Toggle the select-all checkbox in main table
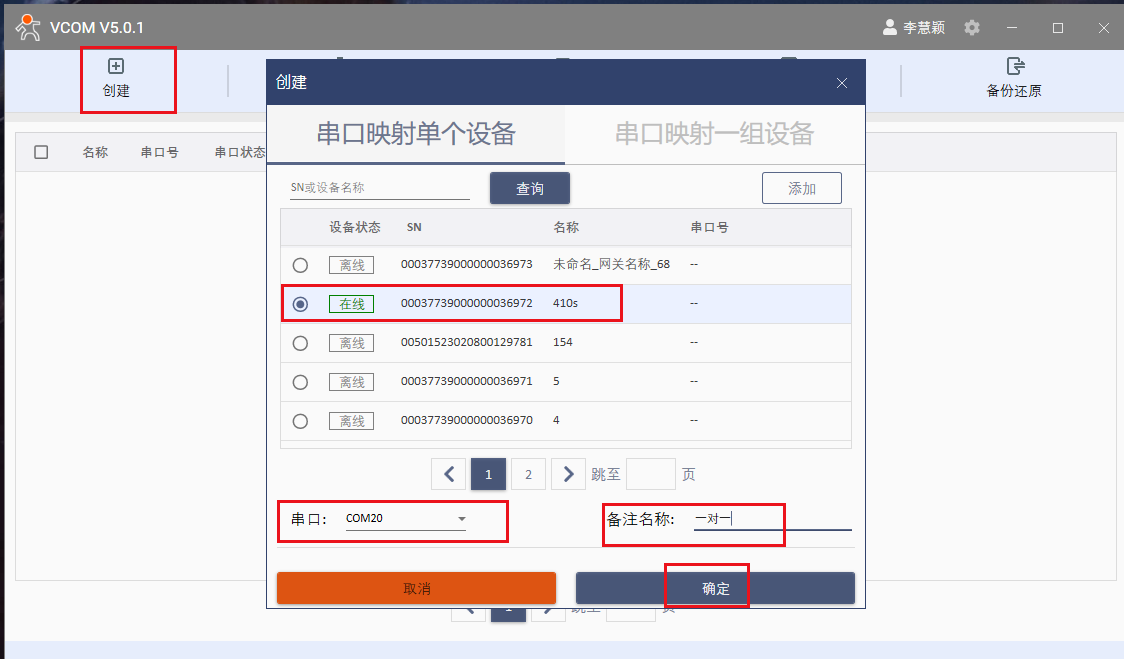The width and height of the screenshot is (1124, 659). coord(41,152)
